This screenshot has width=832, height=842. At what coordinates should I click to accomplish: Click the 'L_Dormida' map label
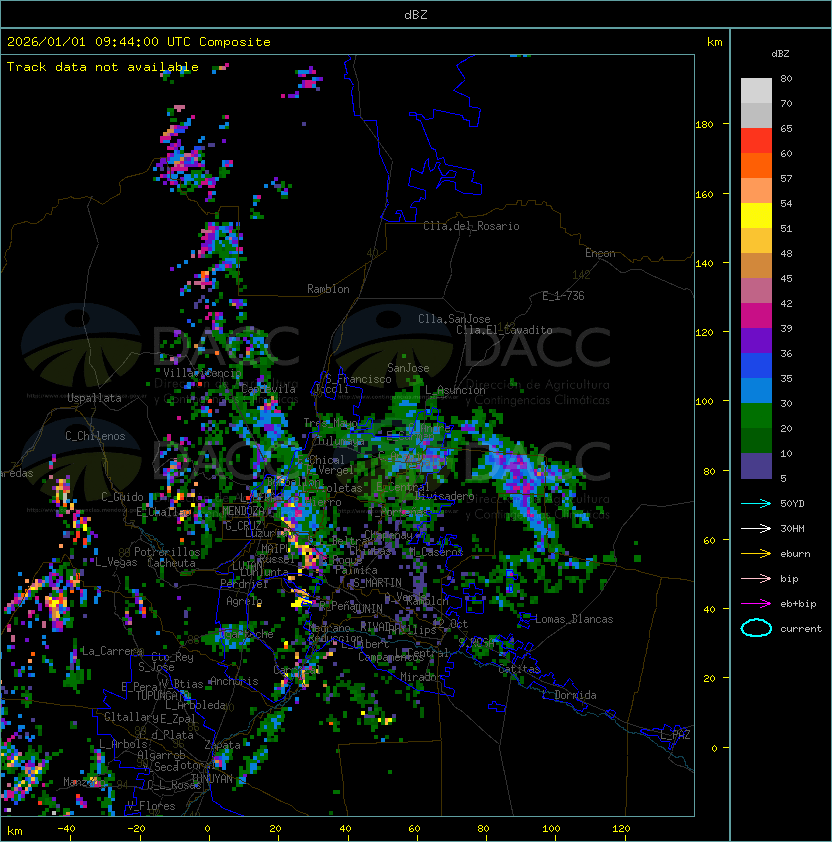[x=569, y=695]
